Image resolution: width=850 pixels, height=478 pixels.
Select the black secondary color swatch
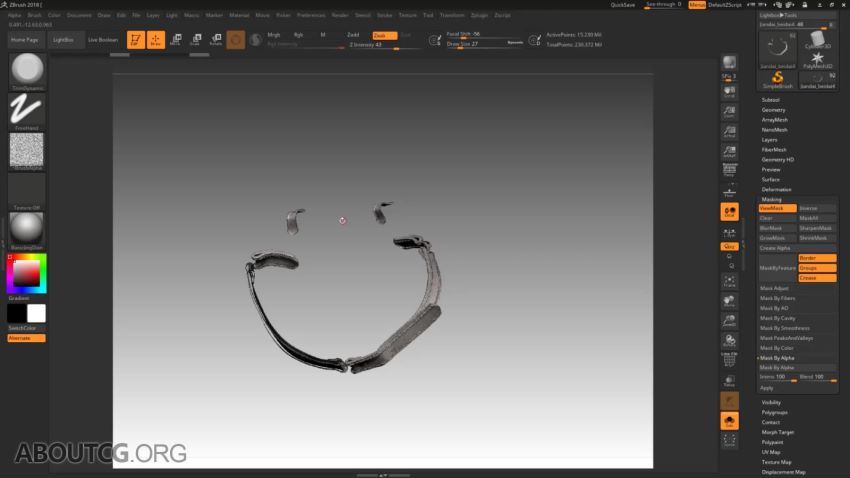tap(17, 313)
